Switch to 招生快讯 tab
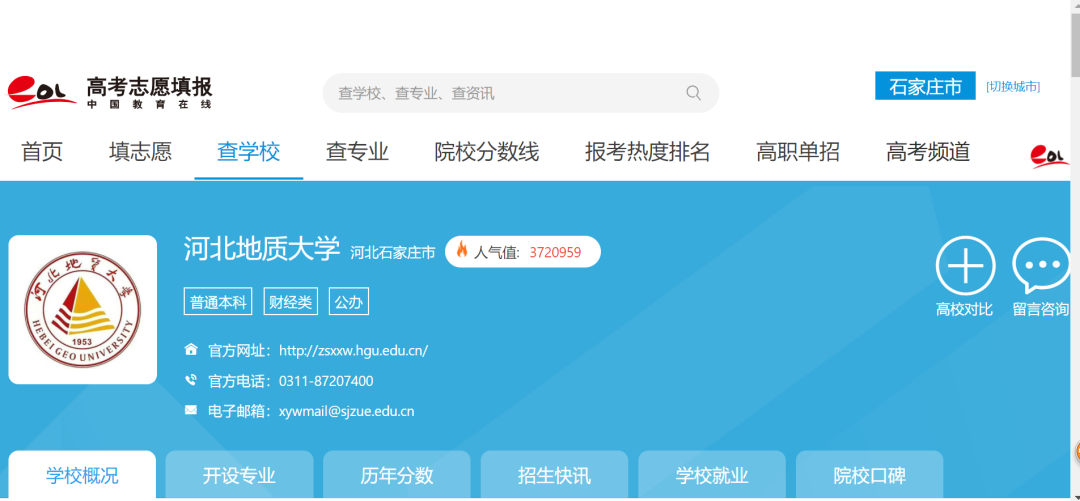 click(x=554, y=475)
